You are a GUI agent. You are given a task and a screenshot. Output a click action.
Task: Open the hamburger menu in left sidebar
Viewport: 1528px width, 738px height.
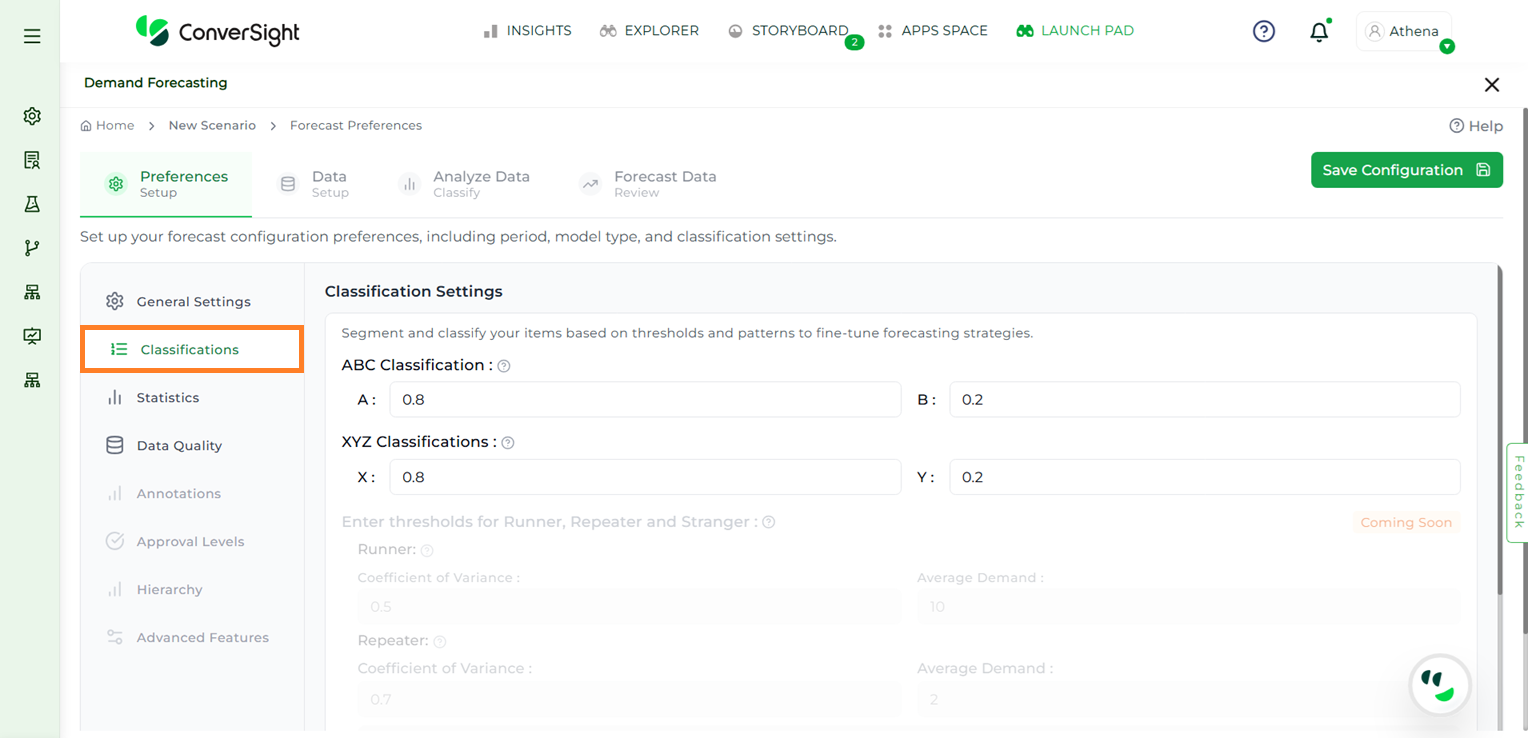tap(32, 36)
